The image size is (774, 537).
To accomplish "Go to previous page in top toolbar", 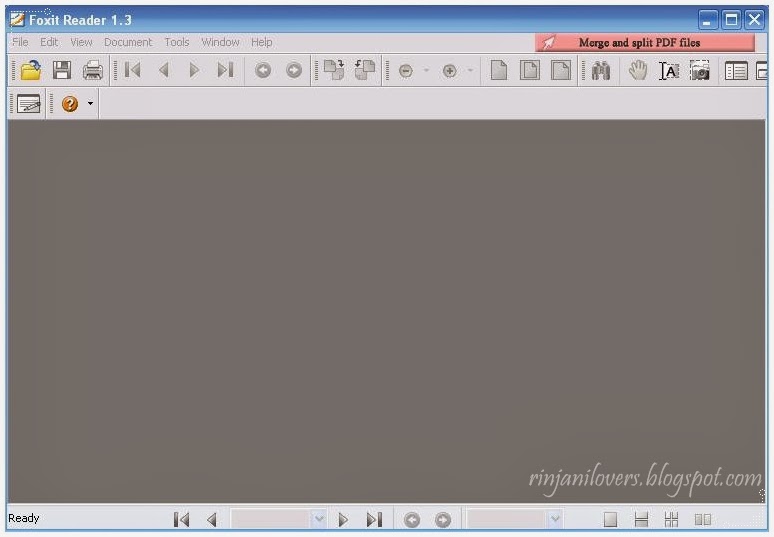I will [x=164, y=70].
